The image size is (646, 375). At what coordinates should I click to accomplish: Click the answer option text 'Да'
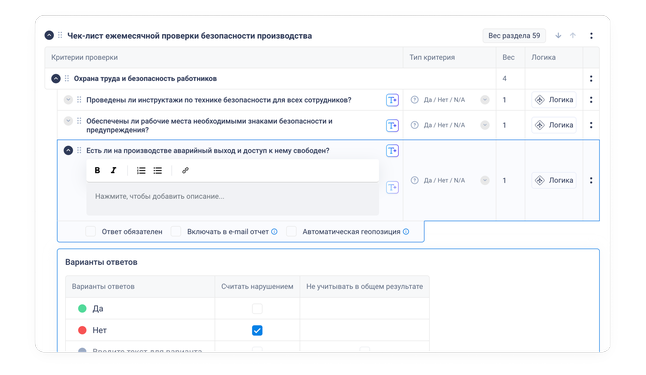pyautogui.click(x=98, y=309)
